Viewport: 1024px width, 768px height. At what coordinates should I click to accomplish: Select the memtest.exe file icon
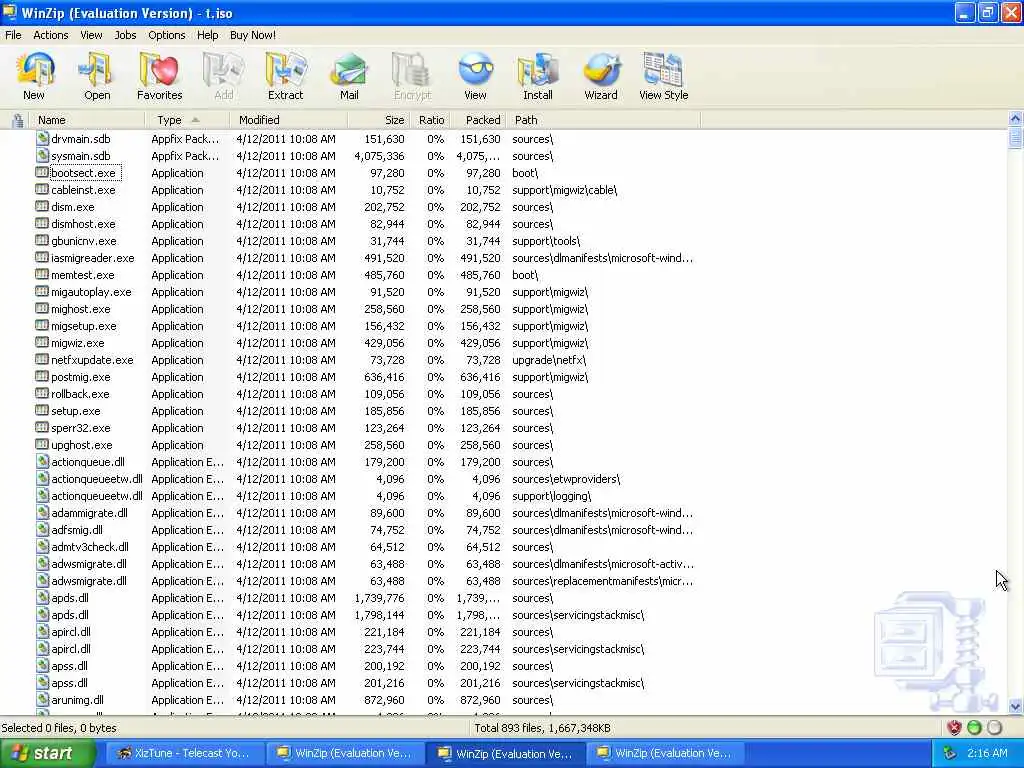42,274
